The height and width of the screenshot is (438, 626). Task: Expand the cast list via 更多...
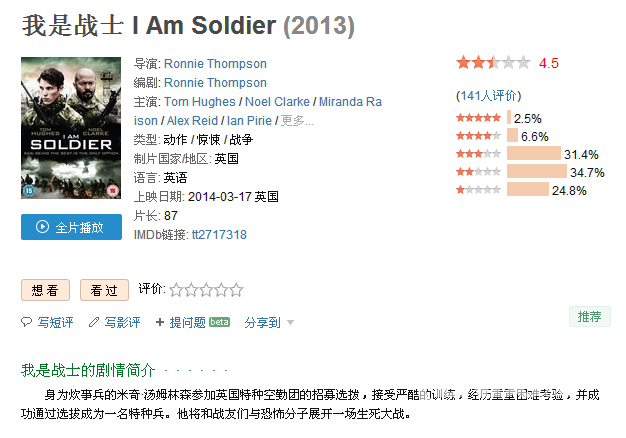pyautogui.click(x=297, y=121)
